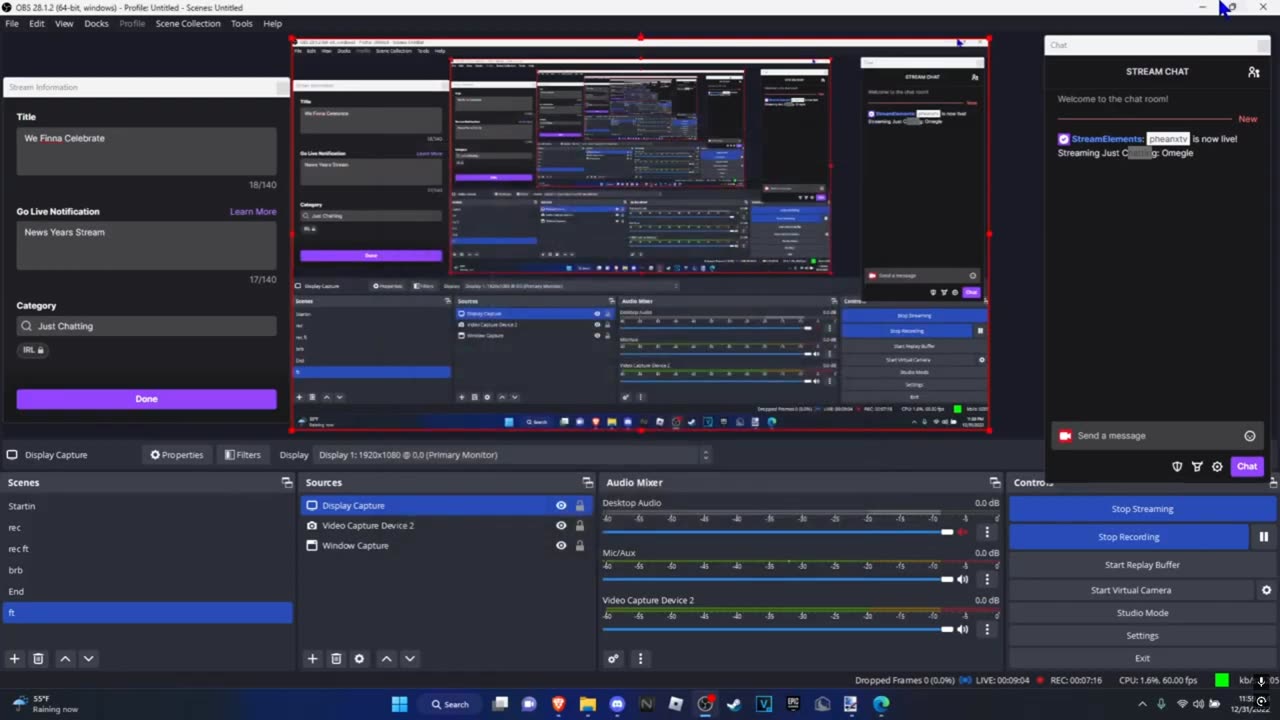This screenshot has height=720, width=1280.
Task: Enable Studio Mode
Action: click(x=1142, y=613)
